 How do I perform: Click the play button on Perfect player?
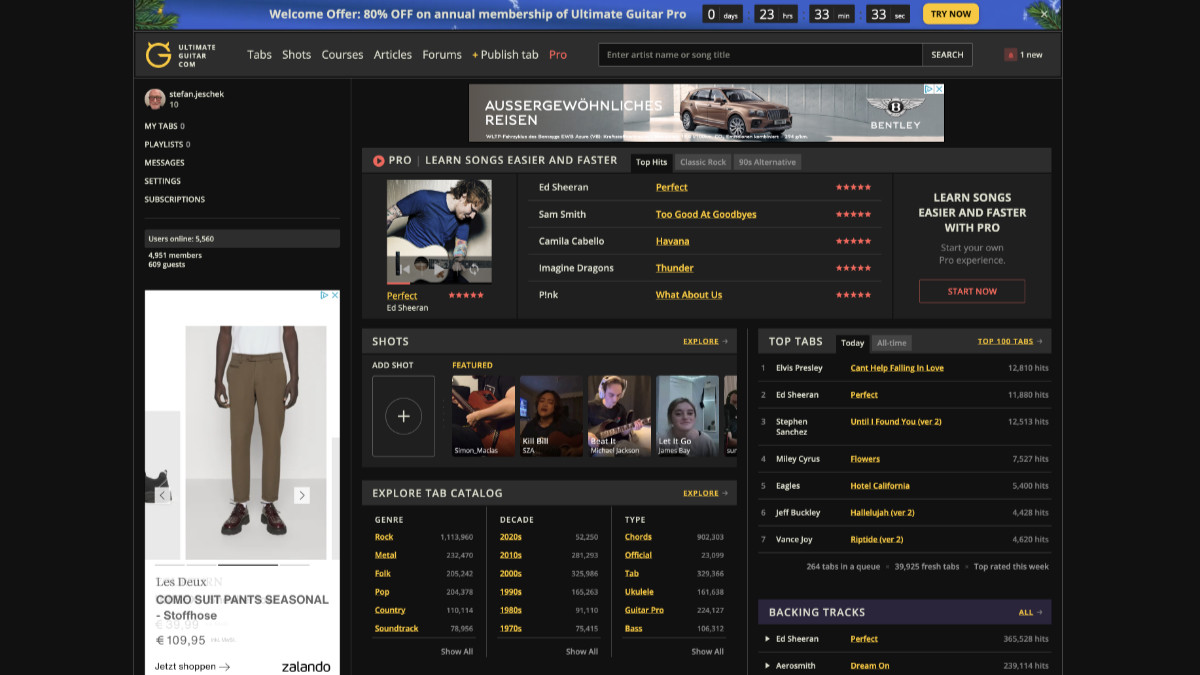pyautogui.click(x=439, y=269)
